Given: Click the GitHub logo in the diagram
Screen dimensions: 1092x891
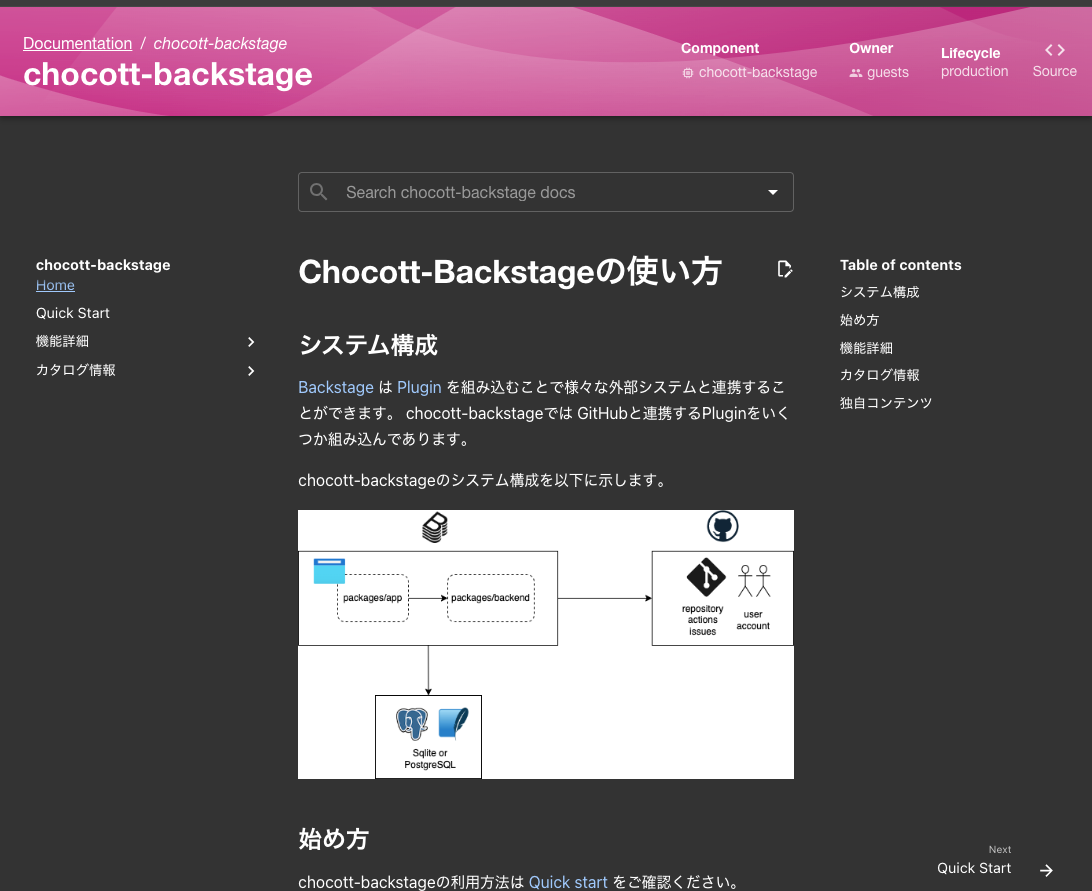Looking at the screenshot, I should click(x=722, y=527).
